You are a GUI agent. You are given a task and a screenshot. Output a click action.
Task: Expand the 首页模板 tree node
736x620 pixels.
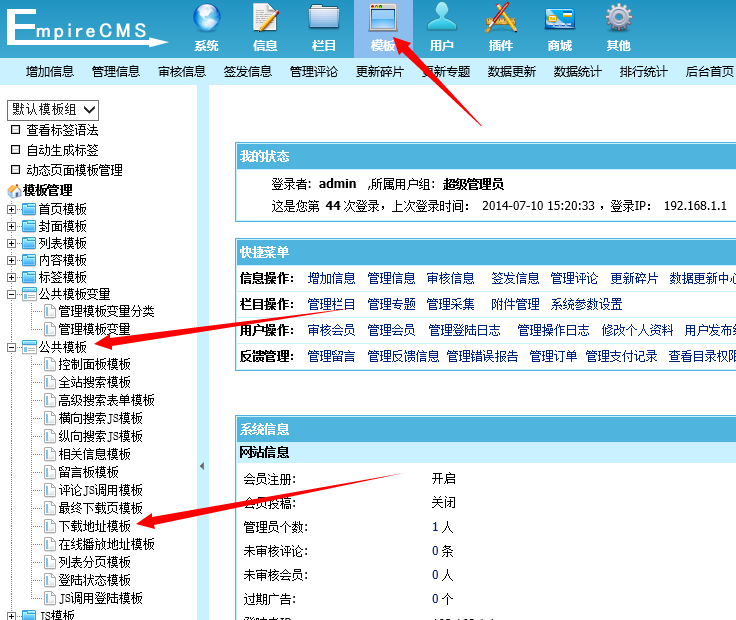(12, 209)
